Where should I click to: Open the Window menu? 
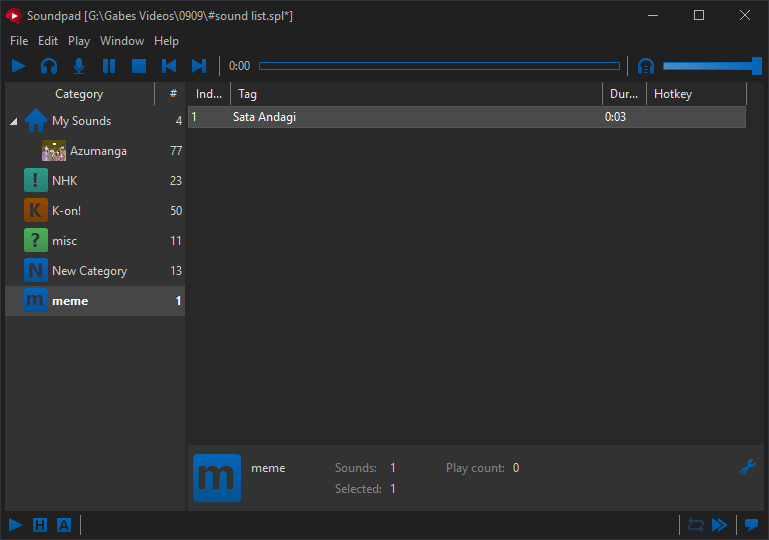pyautogui.click(x=122, y=41)
